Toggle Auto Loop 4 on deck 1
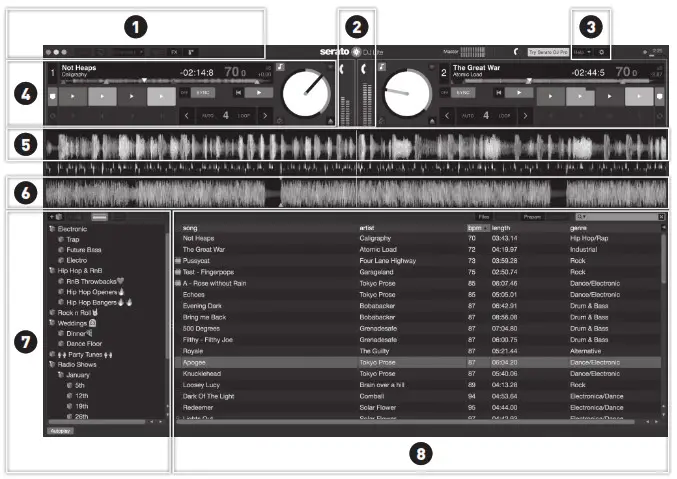The height and width of the screenshot is (479, 677). 226,116
